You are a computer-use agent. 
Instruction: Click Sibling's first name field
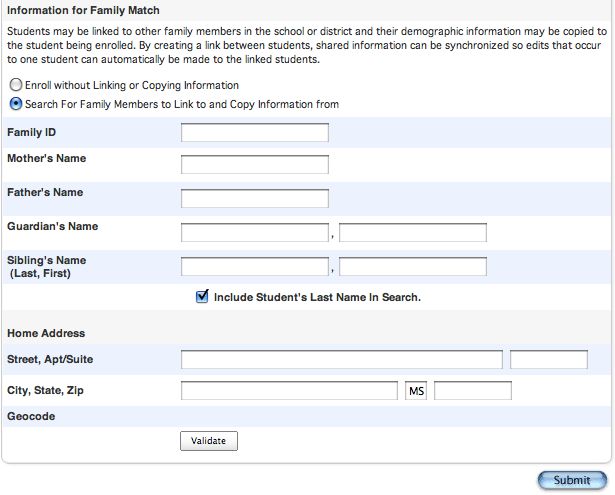[x=413, y=267]
